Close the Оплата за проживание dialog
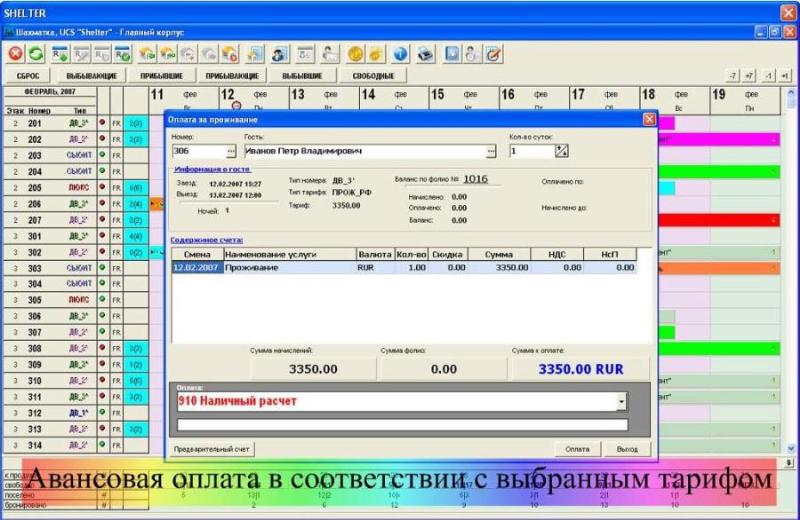Viewport: 800px width, 520px height. [649, 119]
